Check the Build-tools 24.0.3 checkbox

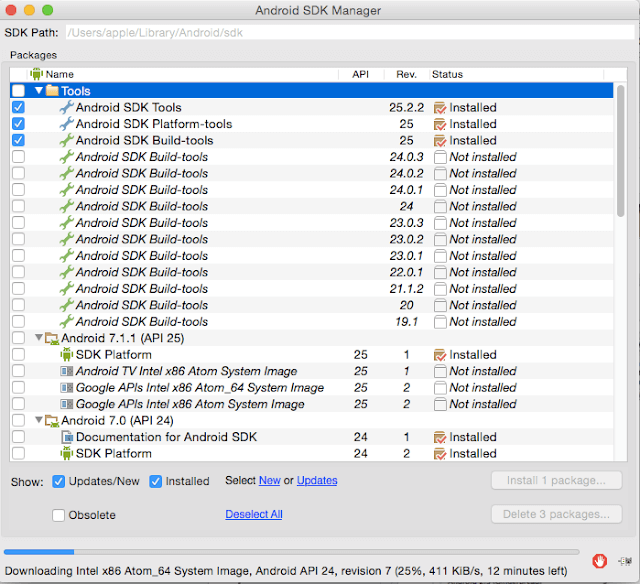(x=18, y=156)
